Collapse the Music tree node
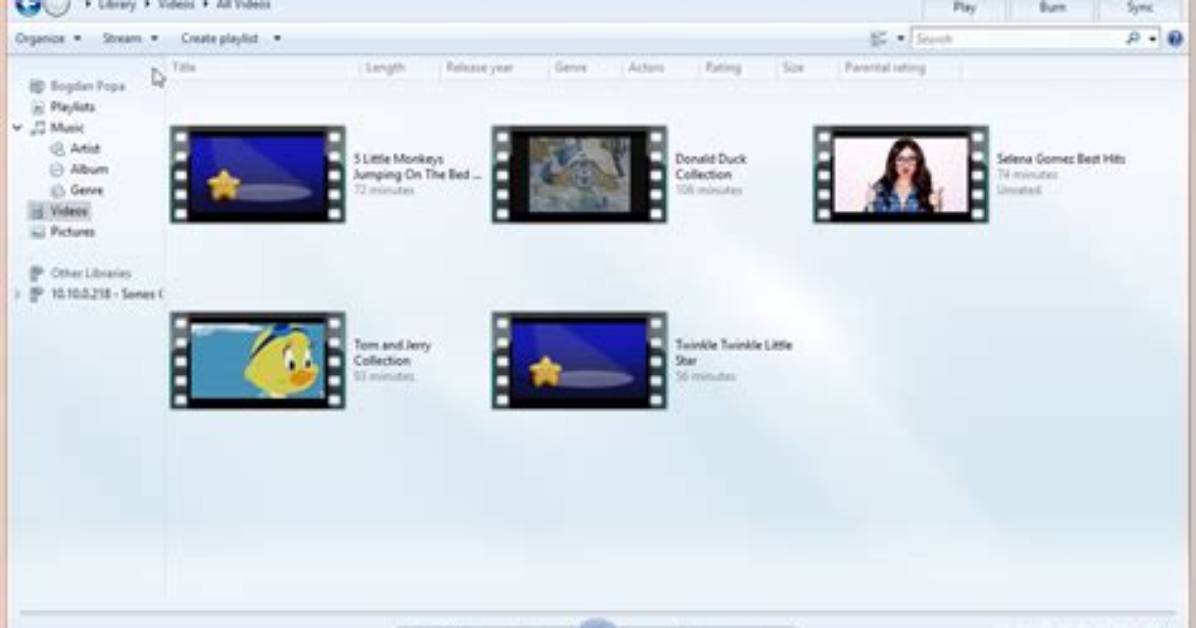Viewport: 1196px width, 628px height. pyautogui.click(x=17, y=128)
